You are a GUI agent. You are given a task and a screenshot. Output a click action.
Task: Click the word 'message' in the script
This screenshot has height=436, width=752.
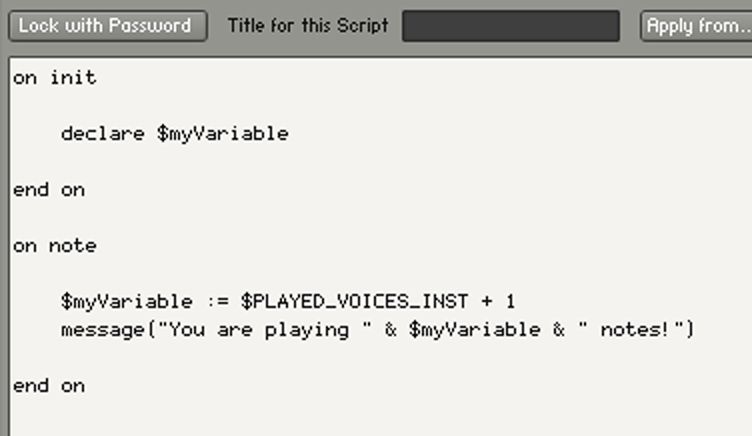pos(103,330)
